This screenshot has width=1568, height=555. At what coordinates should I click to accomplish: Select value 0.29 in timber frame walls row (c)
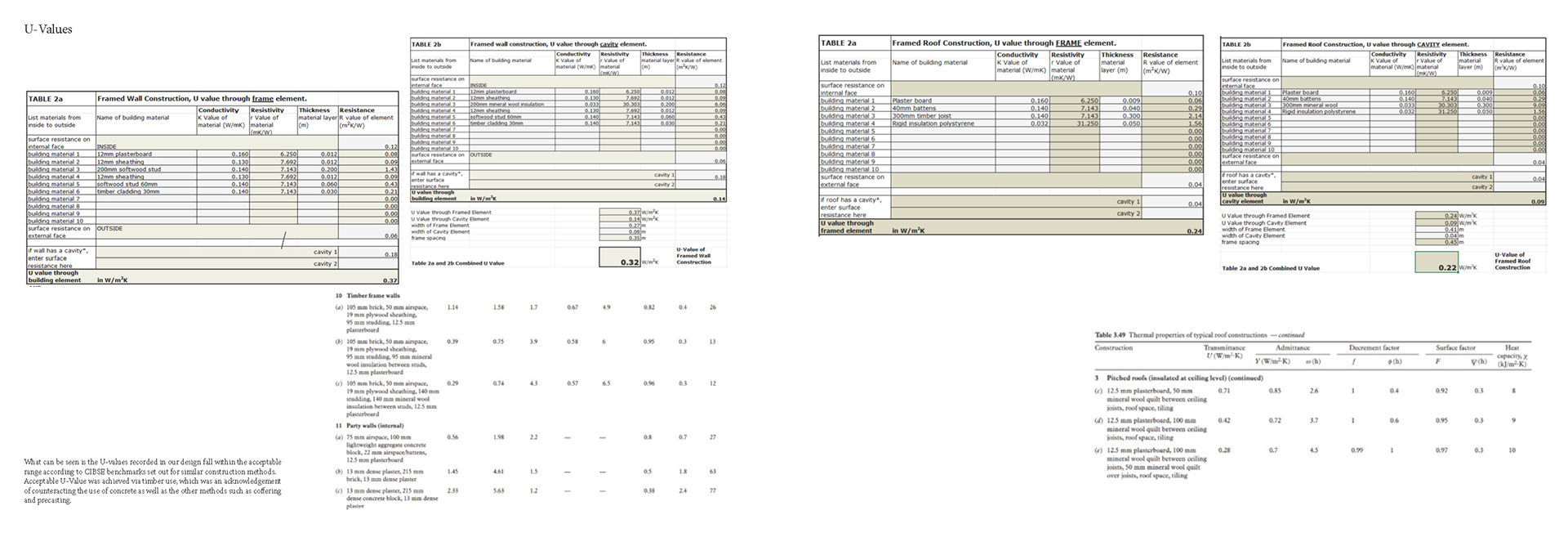coord(453,383)
